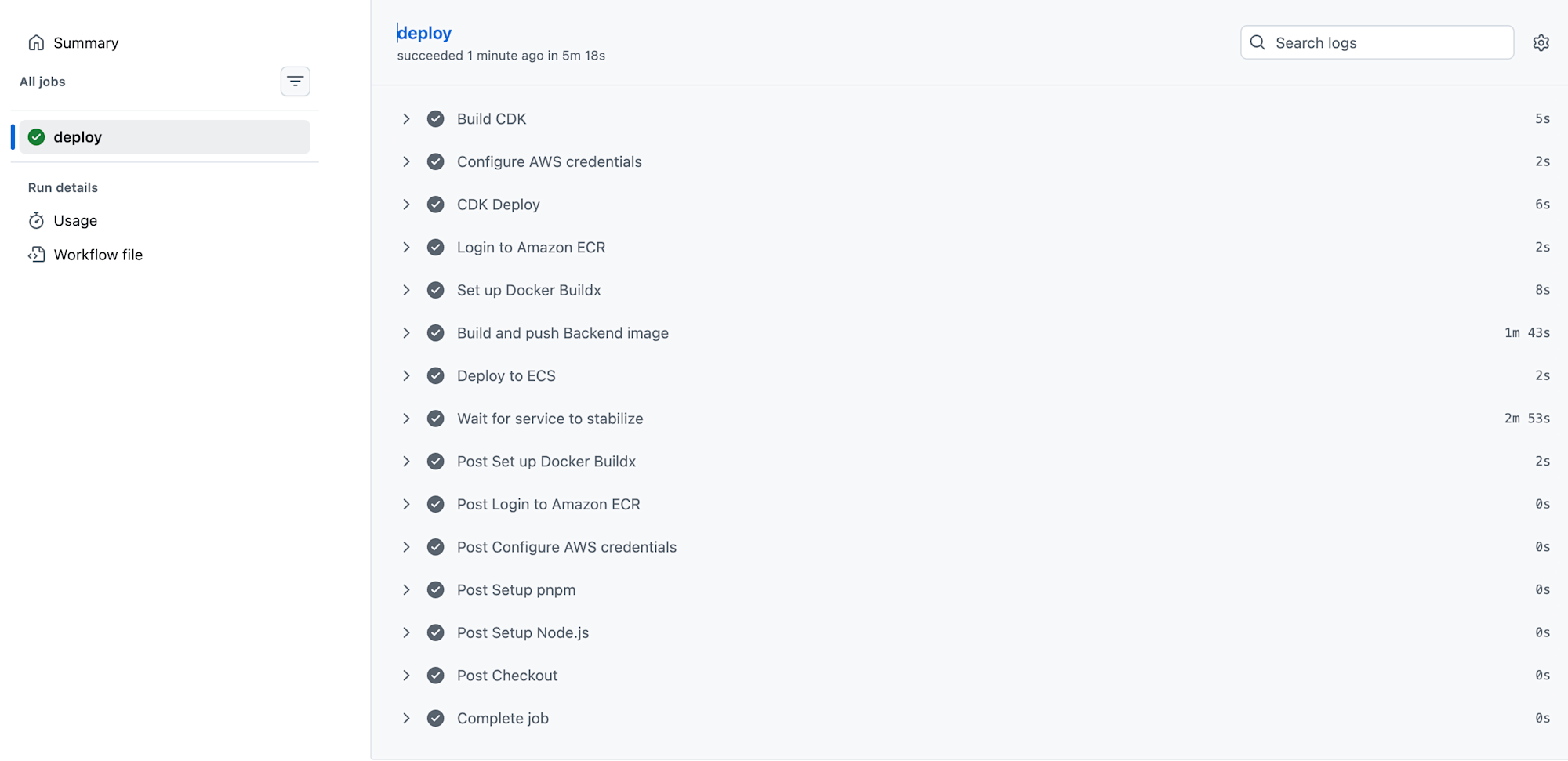Click the deploy job title heading

pyautogui.click(x=424, y=33)
